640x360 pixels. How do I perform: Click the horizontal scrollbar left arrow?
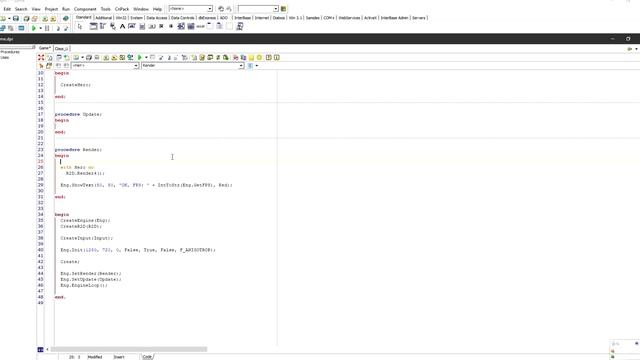[x=47, y=349]
